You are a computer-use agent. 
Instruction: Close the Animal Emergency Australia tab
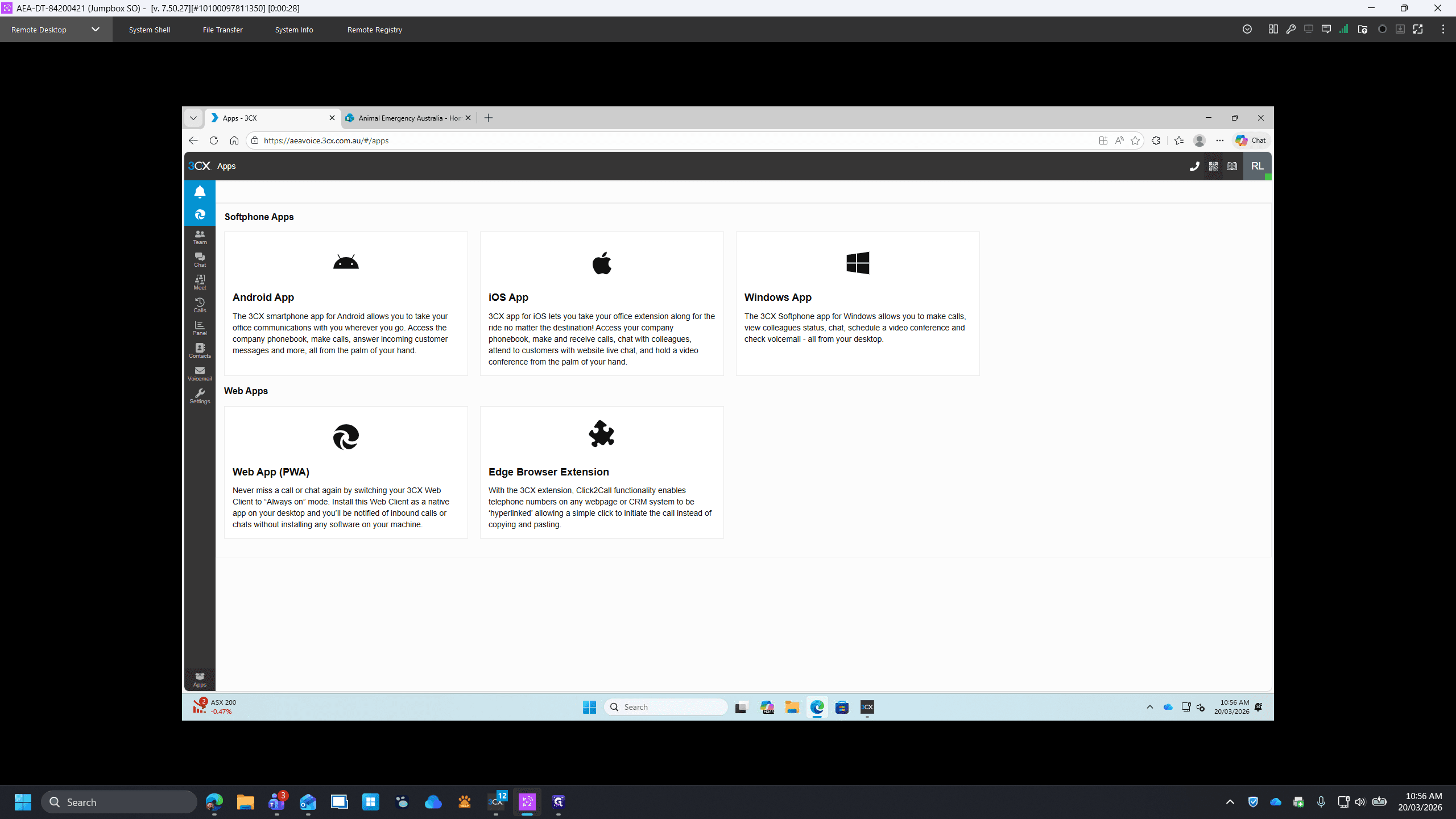coord(468,118)
